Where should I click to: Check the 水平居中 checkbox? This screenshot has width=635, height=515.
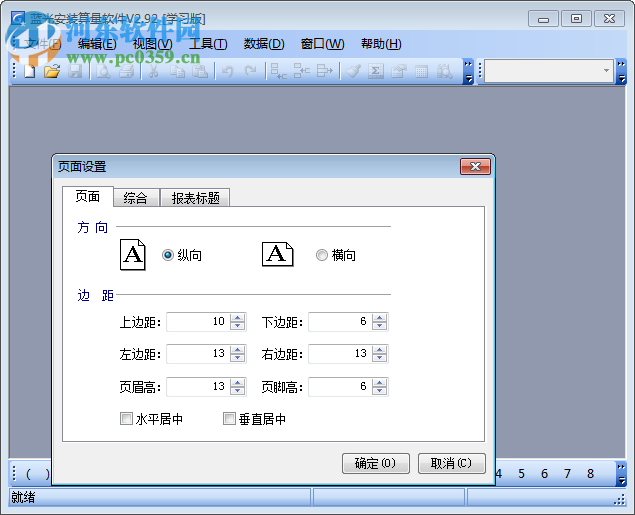click(126, 418)
